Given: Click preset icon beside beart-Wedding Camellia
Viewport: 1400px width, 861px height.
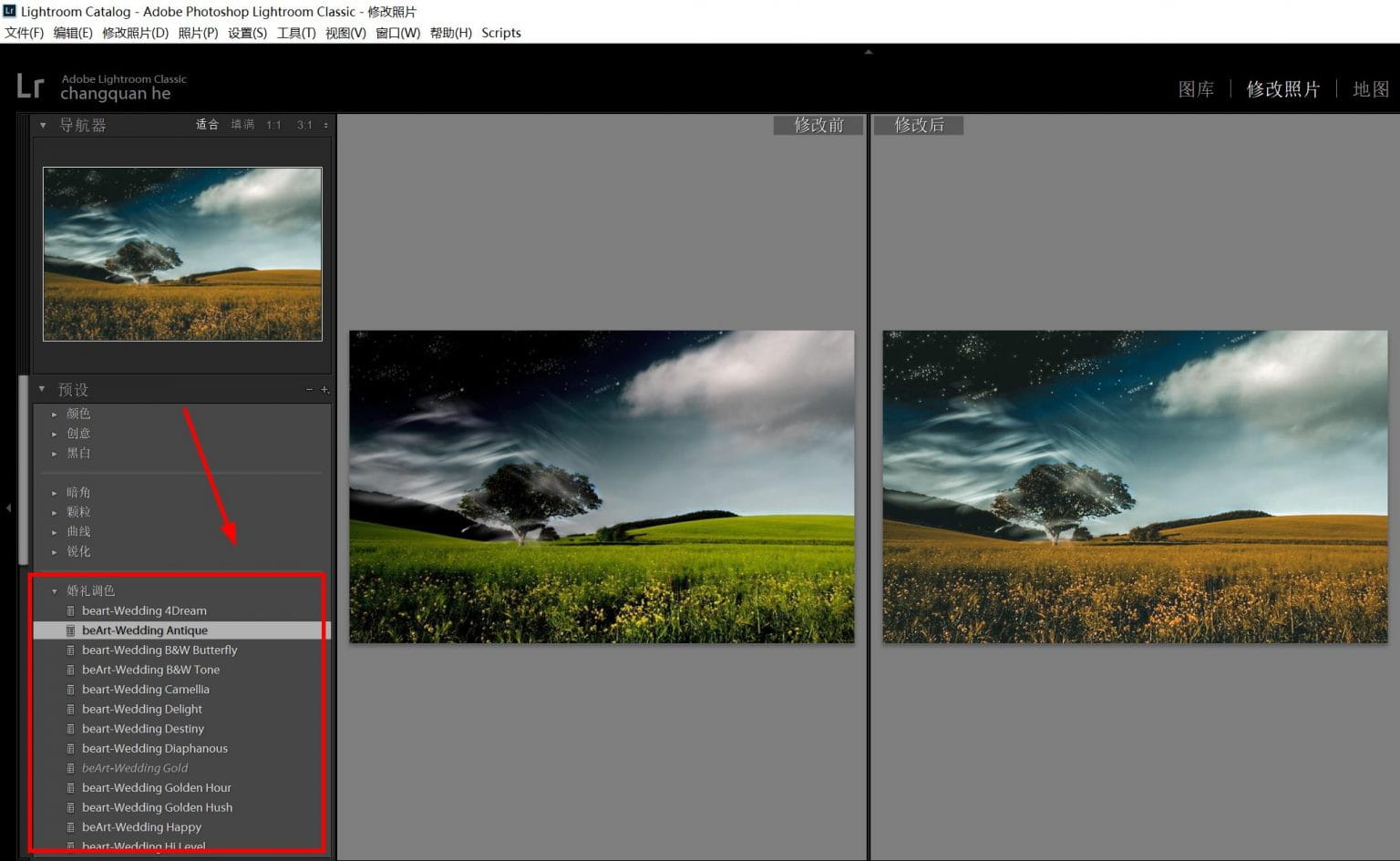Looking at the screenshot, I should pos(70,690).
